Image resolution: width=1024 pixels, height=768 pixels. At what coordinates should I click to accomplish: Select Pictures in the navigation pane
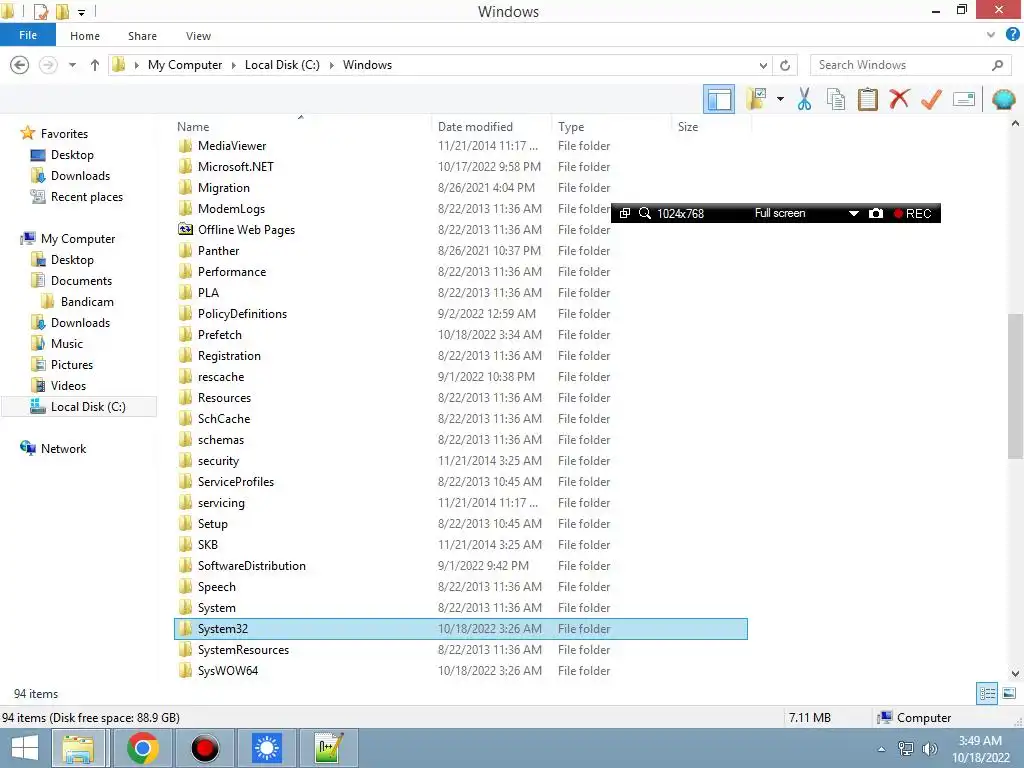tap(72, 364)
